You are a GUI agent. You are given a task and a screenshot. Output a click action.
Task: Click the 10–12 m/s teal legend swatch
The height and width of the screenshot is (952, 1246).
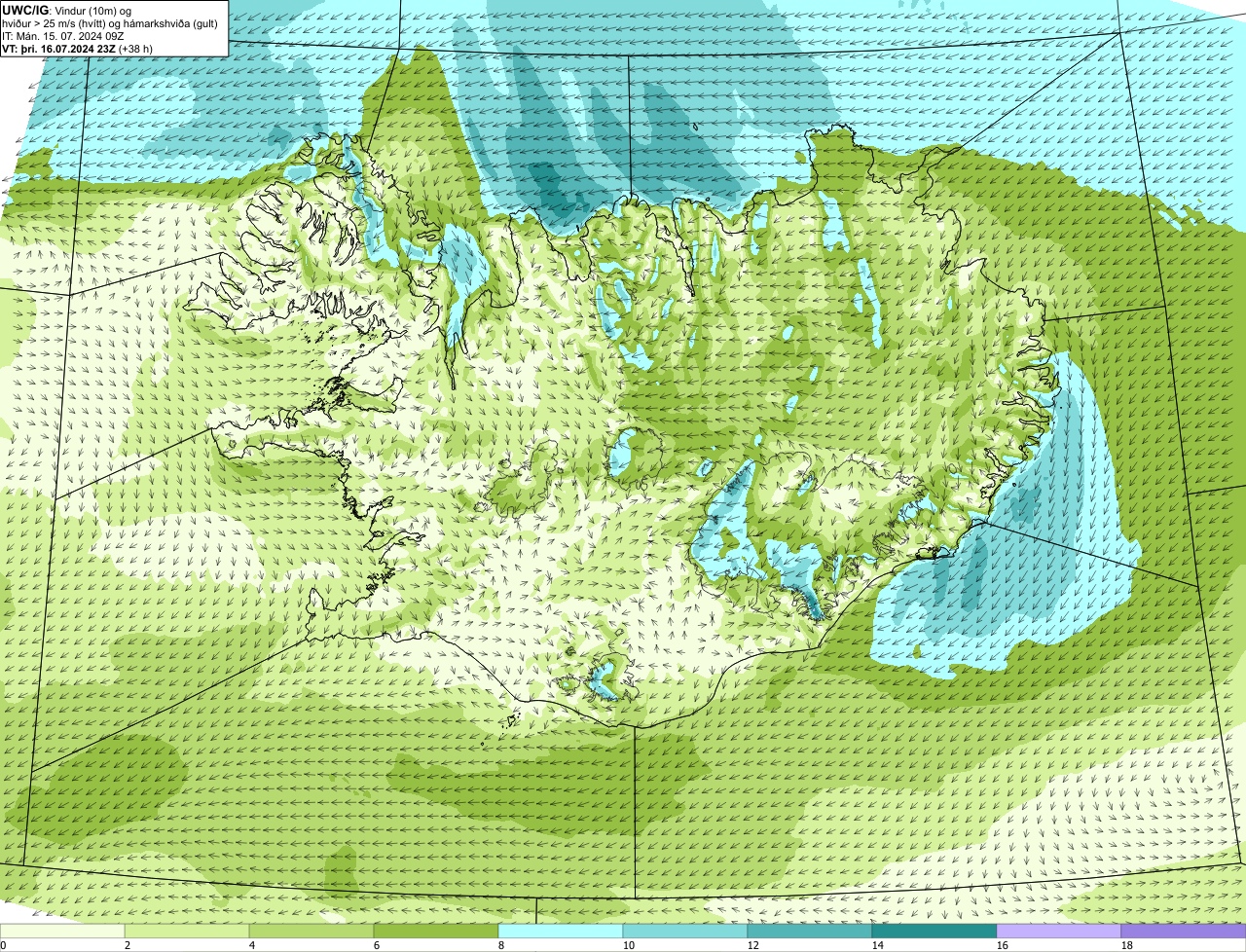pyautogui.click(x=685, y=931)
